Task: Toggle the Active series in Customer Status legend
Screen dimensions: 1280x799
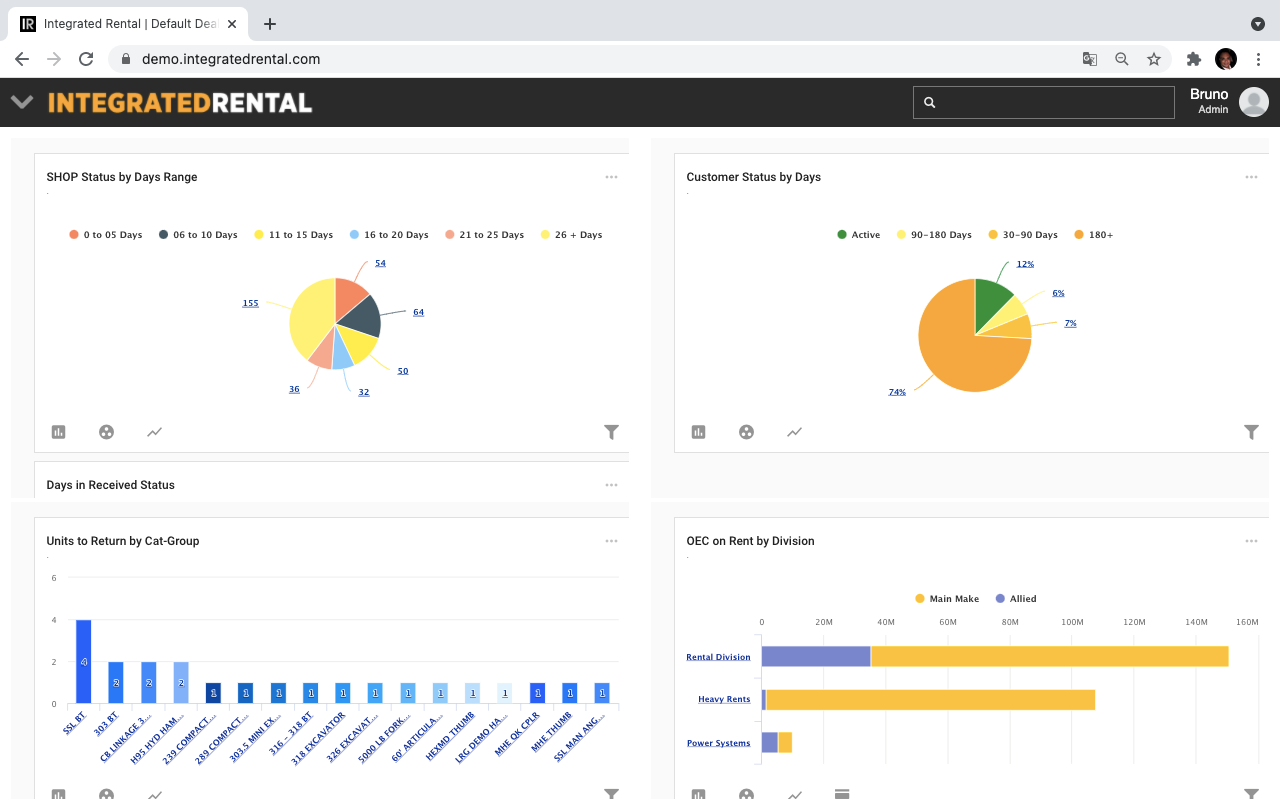Action: 858,234
